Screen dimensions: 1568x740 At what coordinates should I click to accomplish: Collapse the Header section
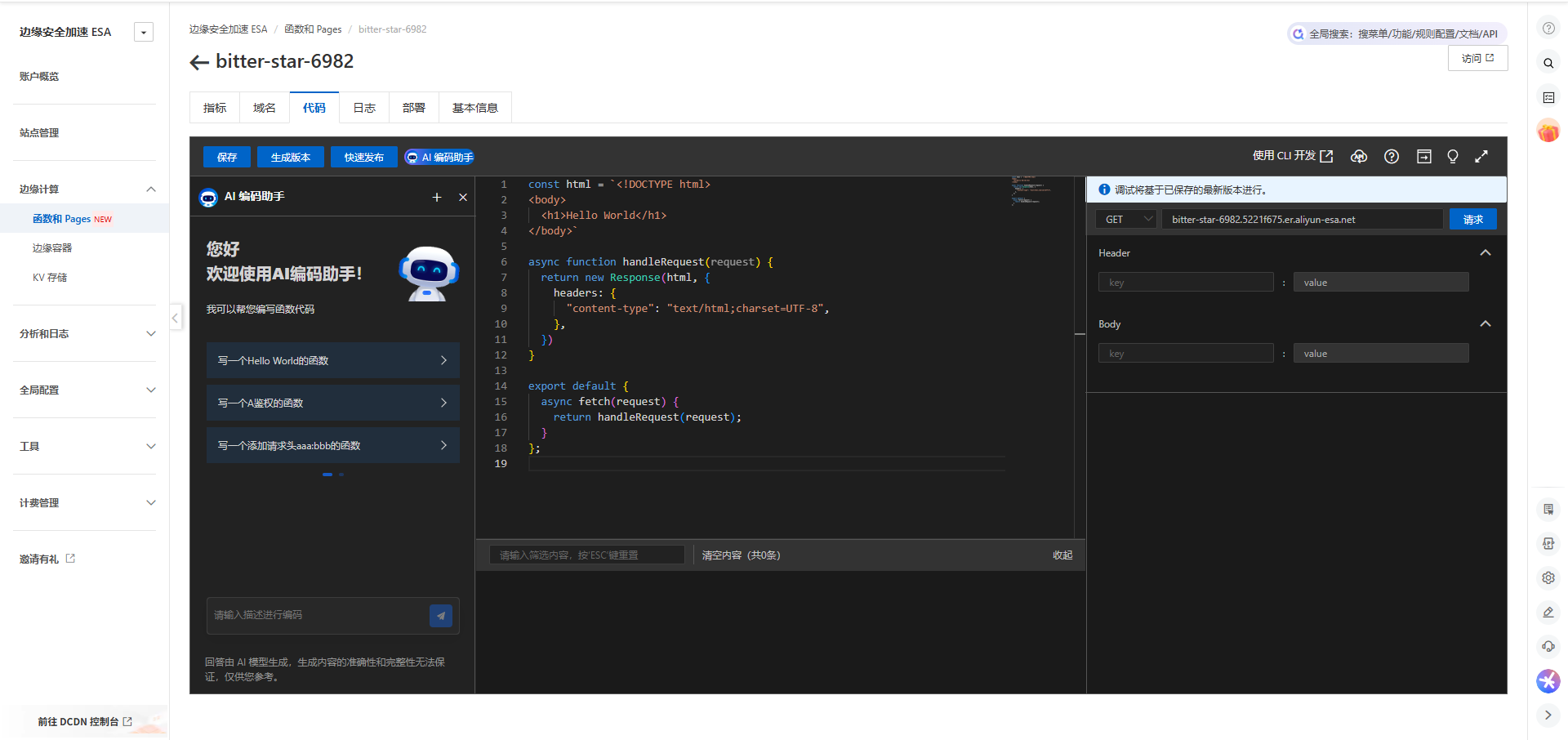pyautogui.click(x=1486, y=253)
